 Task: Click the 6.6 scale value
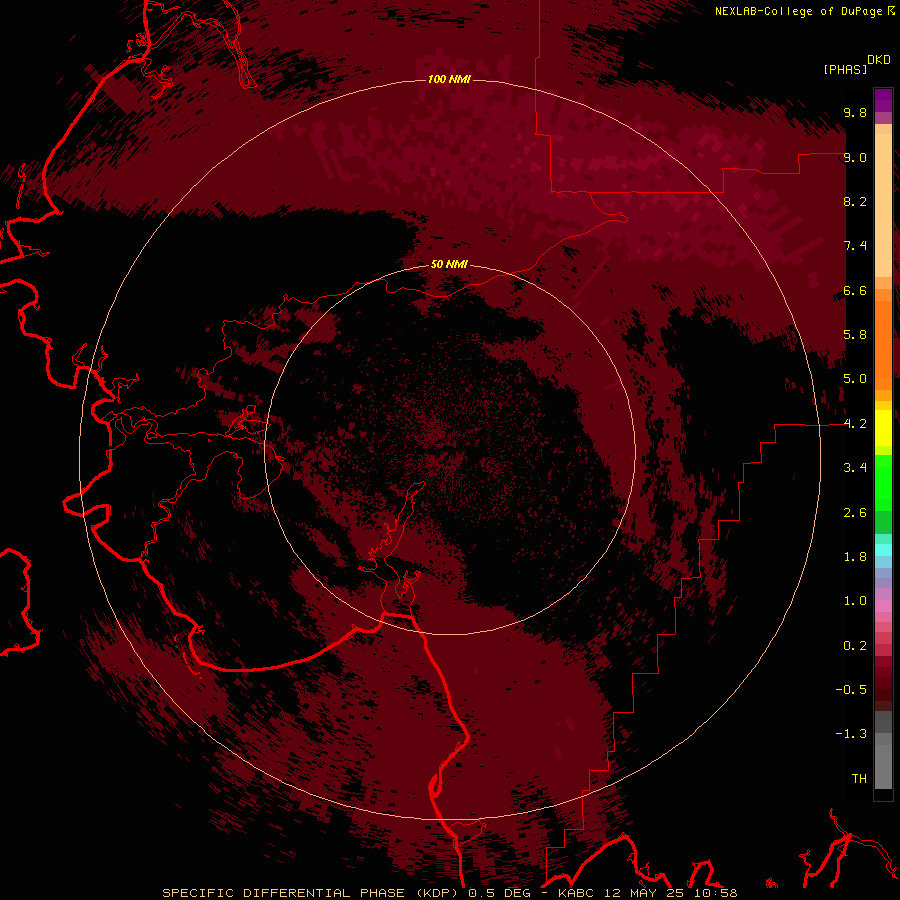(x=855, y=290)
